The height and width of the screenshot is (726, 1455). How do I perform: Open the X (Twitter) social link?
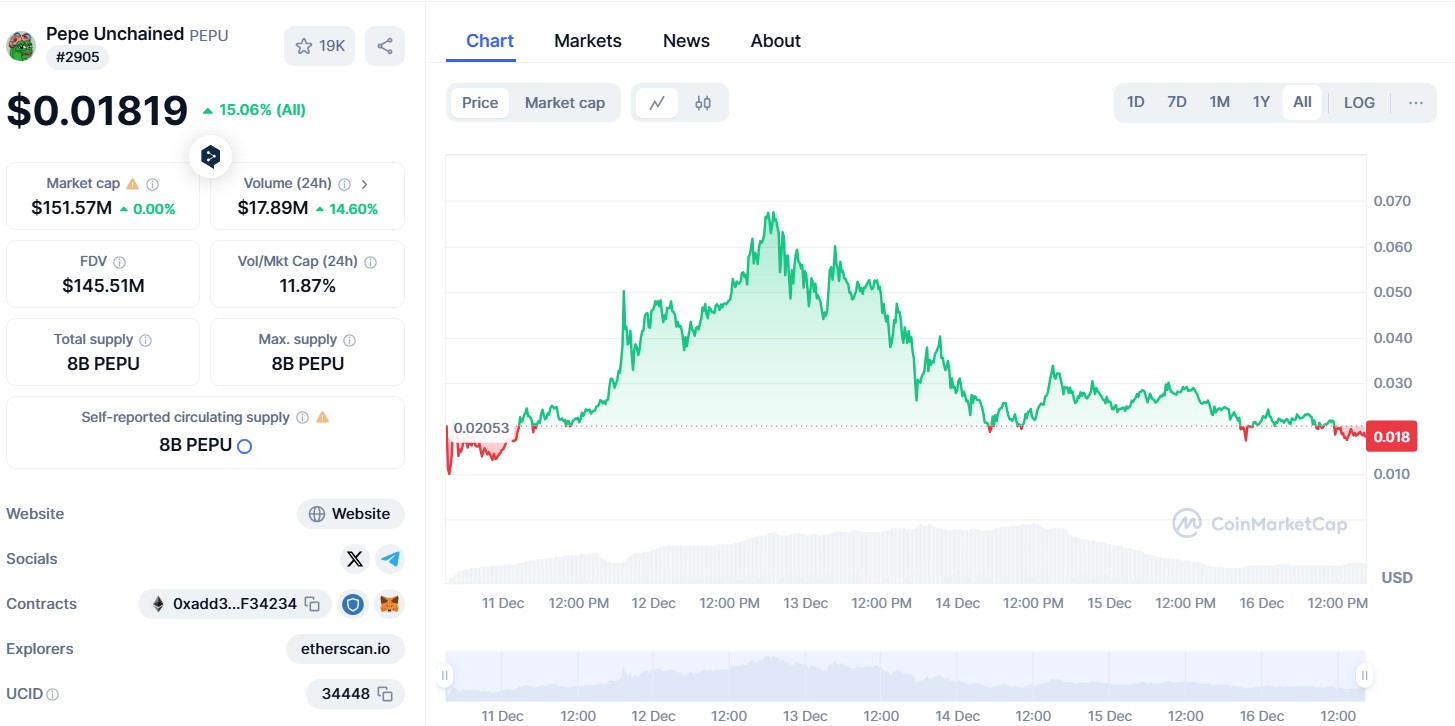pyautogui.click(x=355, y=559)
